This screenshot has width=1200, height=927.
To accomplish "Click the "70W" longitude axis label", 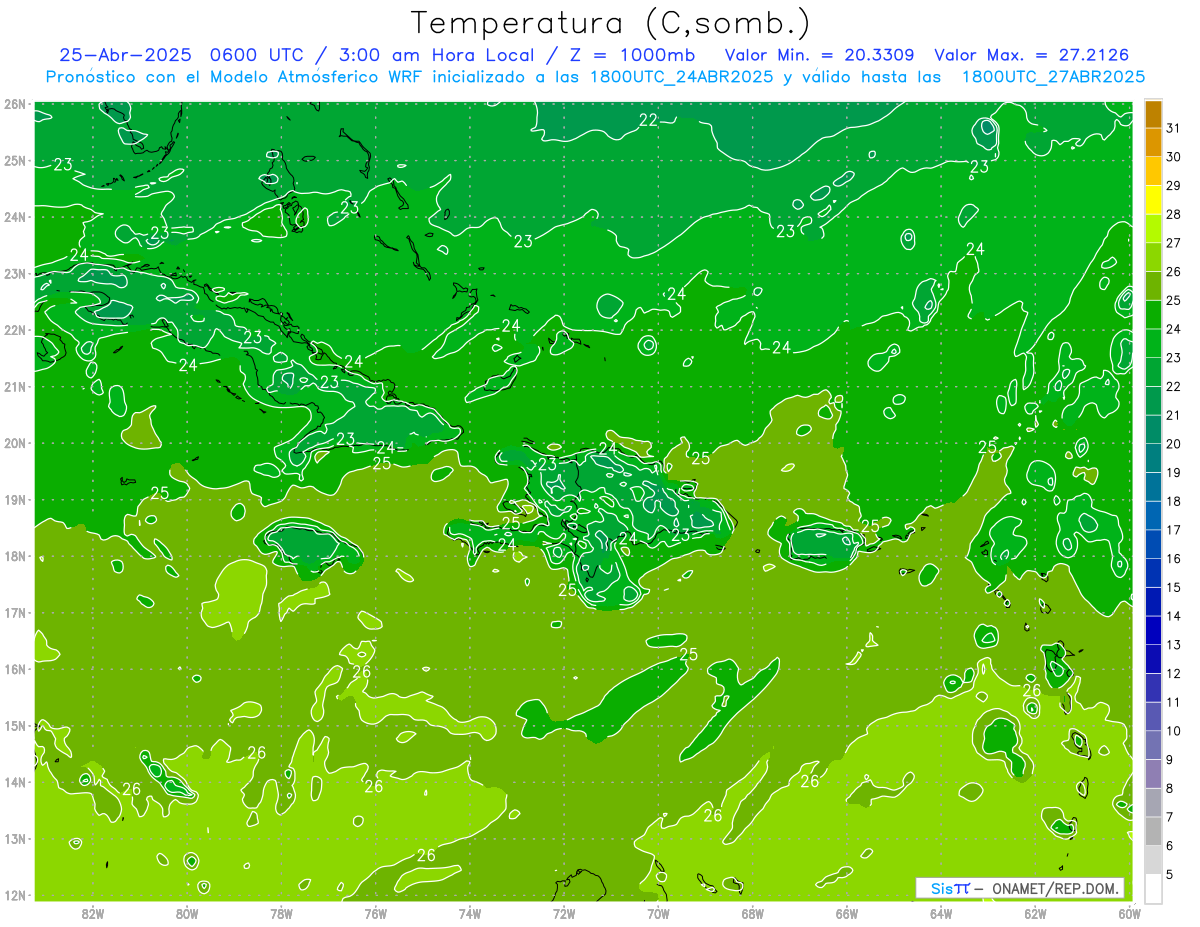I will (658, 913).
